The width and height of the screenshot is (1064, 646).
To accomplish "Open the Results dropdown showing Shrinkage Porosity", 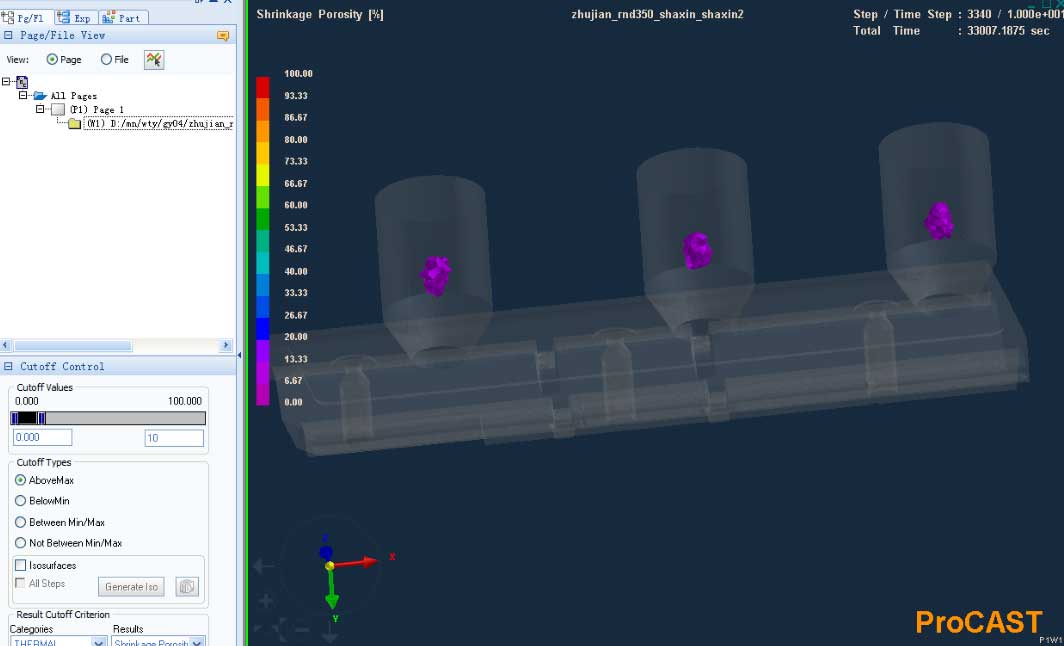I will [x=159, y=641].
